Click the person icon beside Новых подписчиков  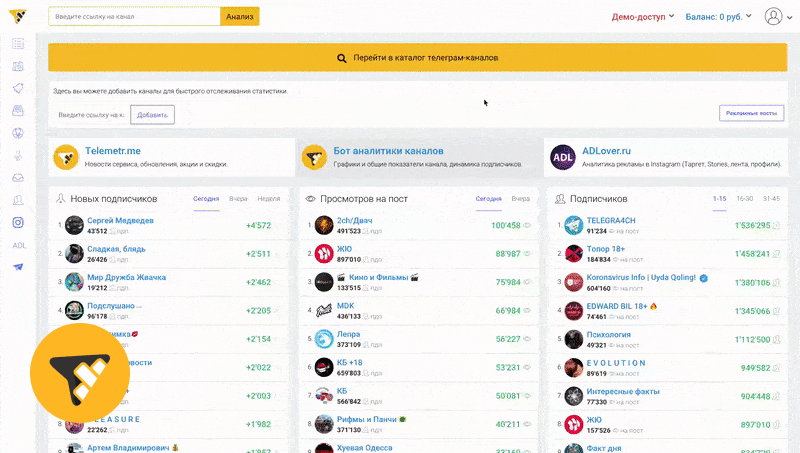pyautogui.click(x=61, y=198)
